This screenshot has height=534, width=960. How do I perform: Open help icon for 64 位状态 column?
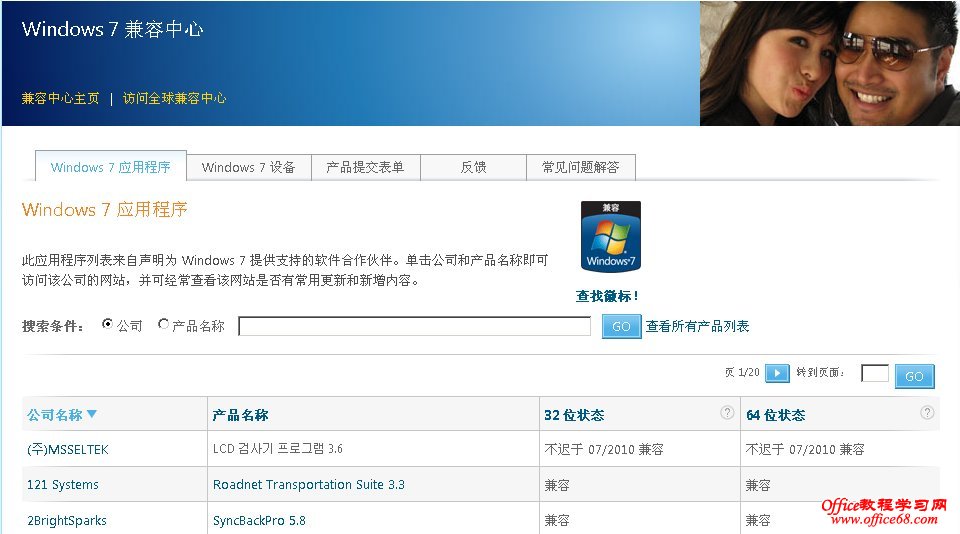[927, 413]
